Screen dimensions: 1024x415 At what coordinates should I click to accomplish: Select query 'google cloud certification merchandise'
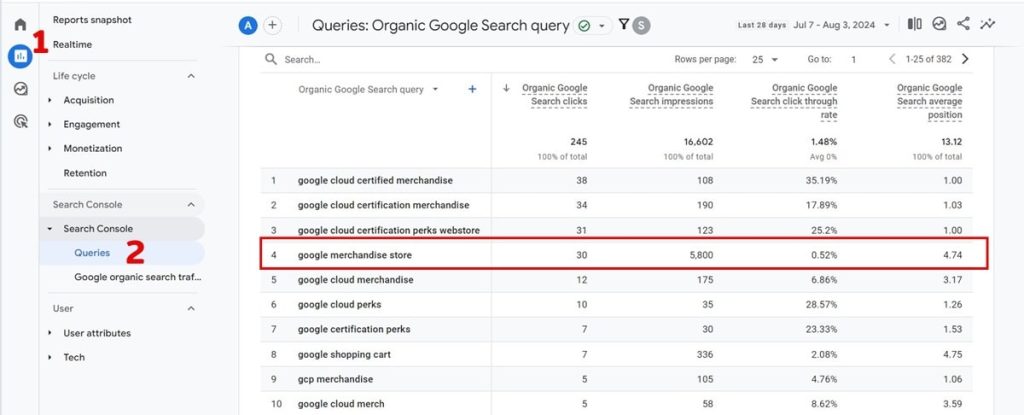[x=383, y=205]
